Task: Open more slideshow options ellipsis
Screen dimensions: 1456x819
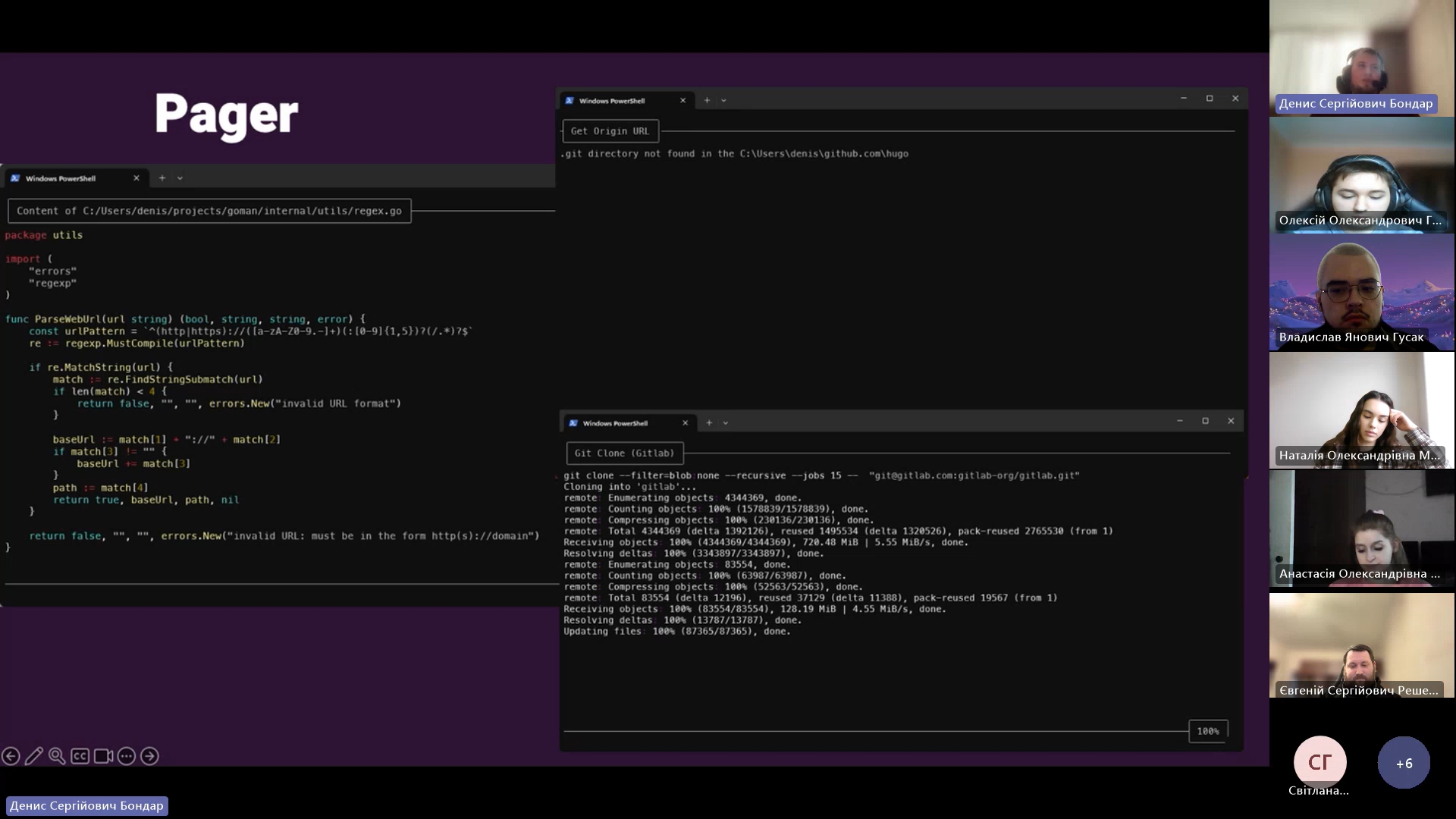Action: [127, 756]
